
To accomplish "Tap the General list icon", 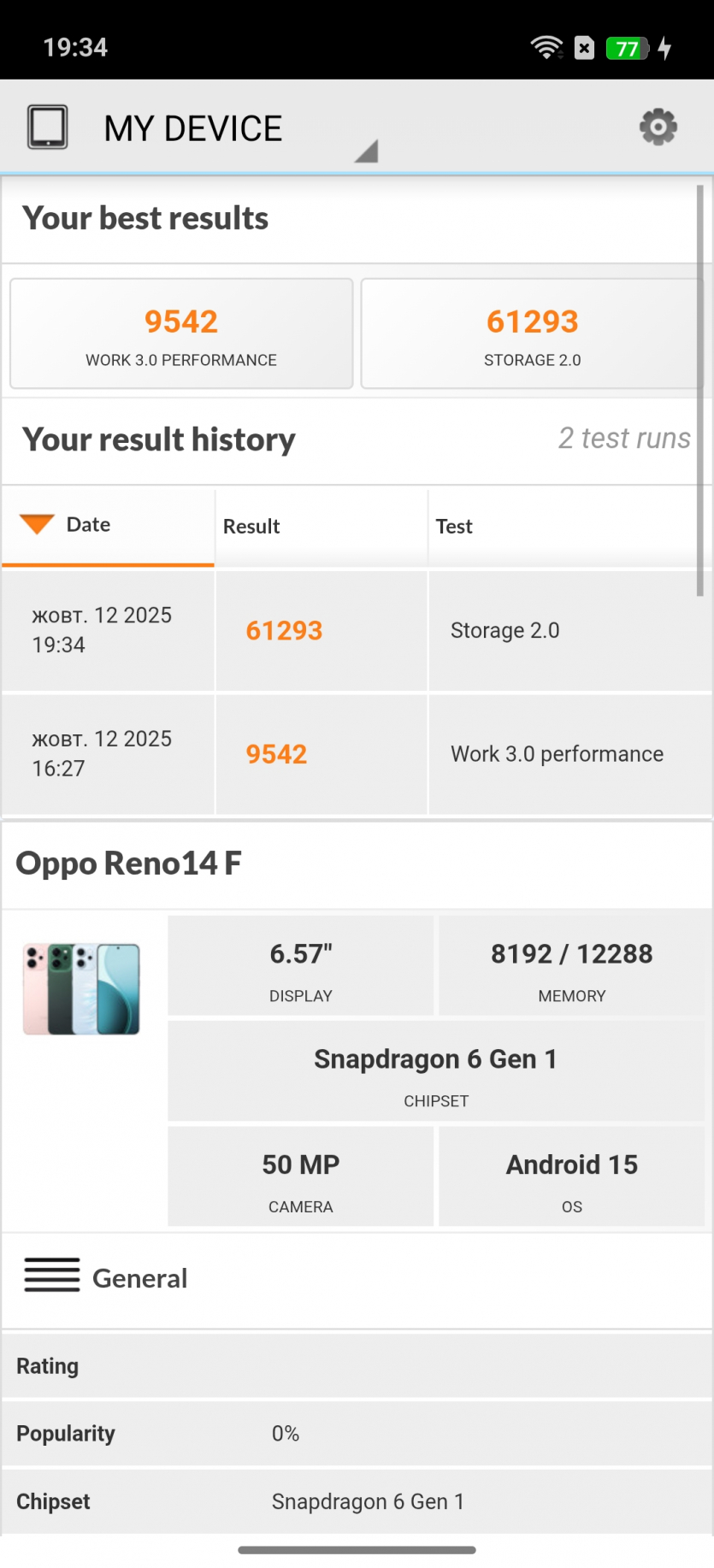I will (x=52, y=1275).
